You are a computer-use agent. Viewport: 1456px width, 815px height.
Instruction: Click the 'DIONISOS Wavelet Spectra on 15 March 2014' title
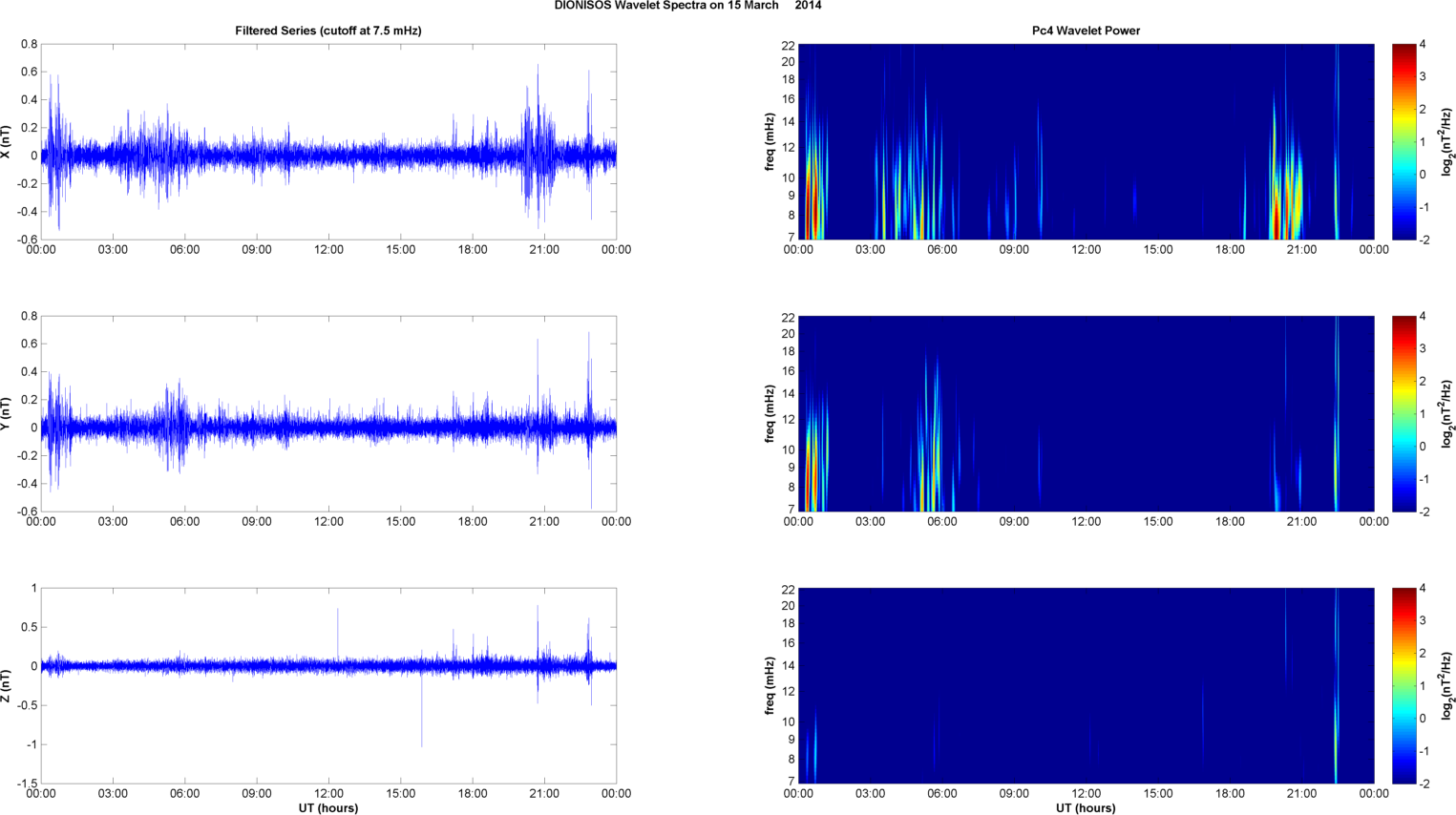click(687, 6)
